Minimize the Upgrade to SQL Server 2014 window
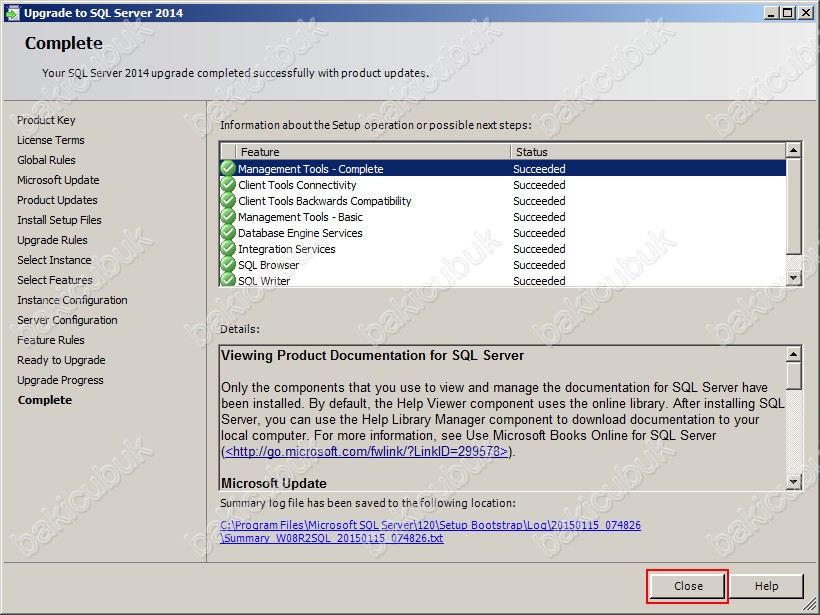Image resolution: width=820 pixels, height=615 pixels. 770,13
